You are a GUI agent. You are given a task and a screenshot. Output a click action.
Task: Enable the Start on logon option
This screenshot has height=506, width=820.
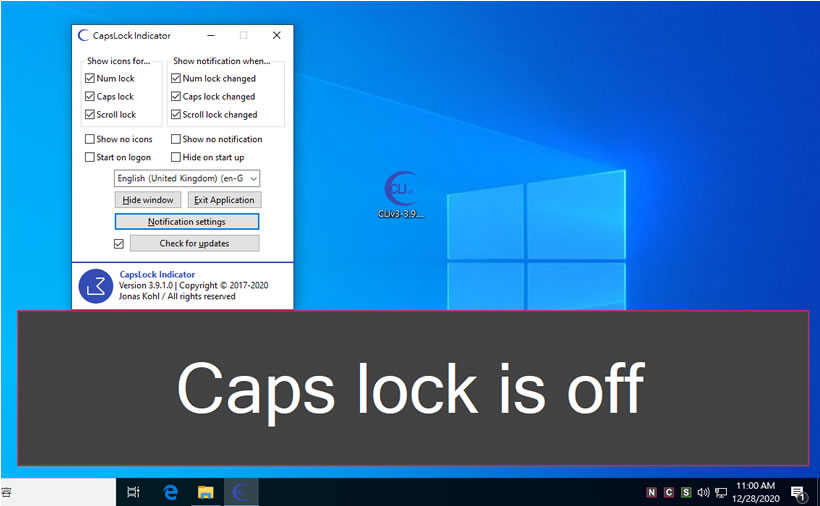tap(90, 158)
